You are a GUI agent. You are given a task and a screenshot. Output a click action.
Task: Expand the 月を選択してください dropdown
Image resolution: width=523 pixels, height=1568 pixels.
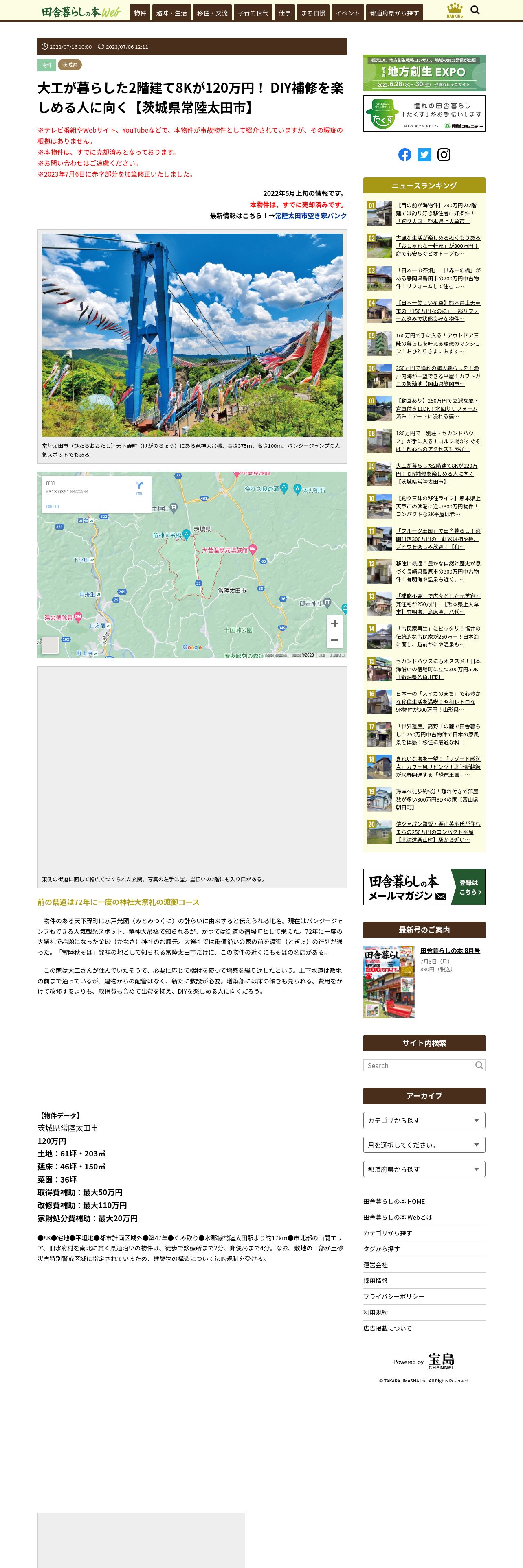(x=424, y=1145)
